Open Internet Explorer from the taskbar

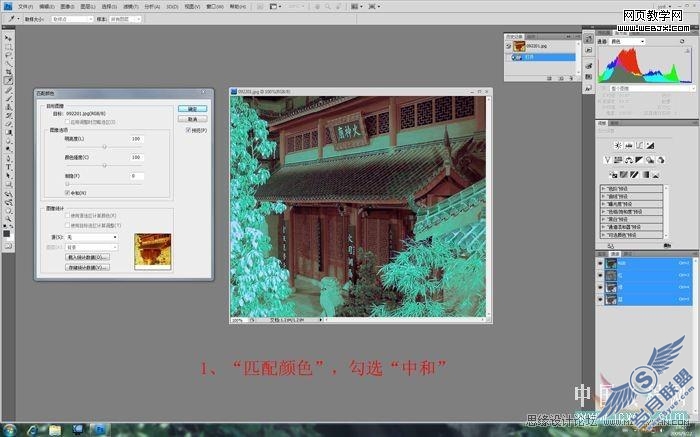click(33, 430)
